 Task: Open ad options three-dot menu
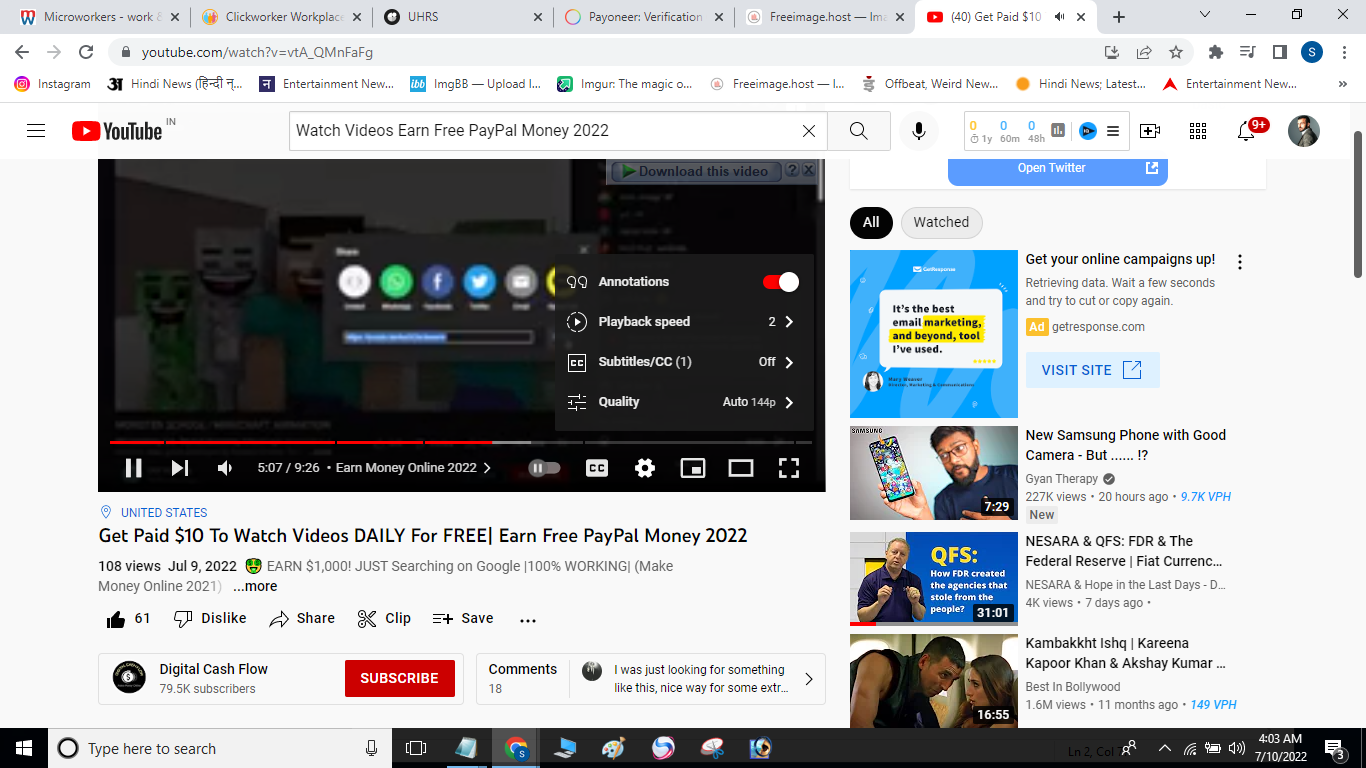(x=1240, y=262)
